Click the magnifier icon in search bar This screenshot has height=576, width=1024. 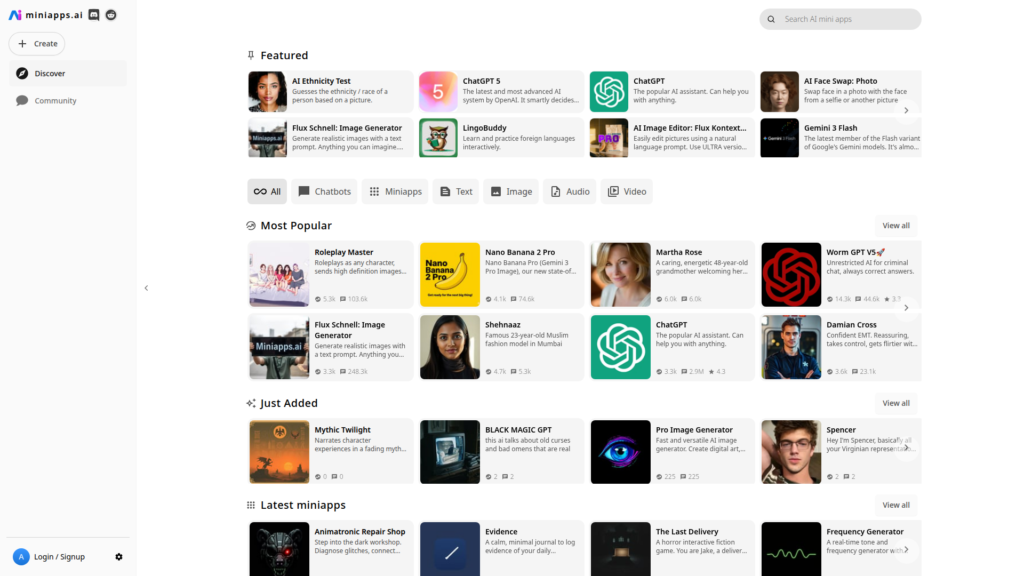771,19
